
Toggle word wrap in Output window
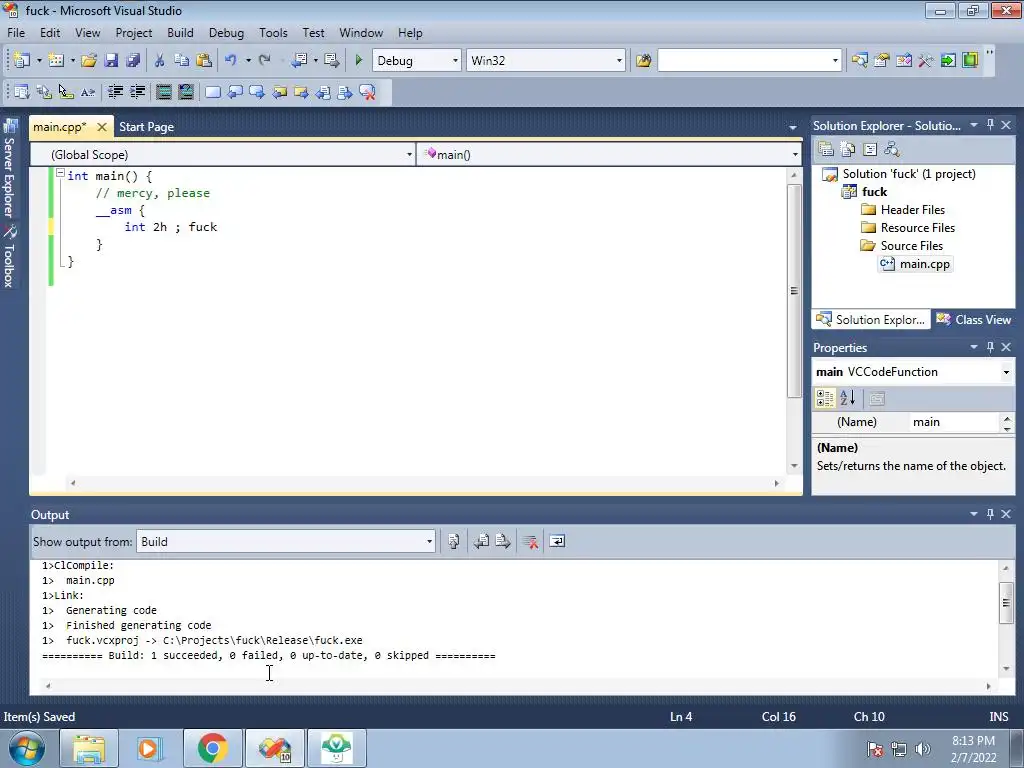[557, 541]
